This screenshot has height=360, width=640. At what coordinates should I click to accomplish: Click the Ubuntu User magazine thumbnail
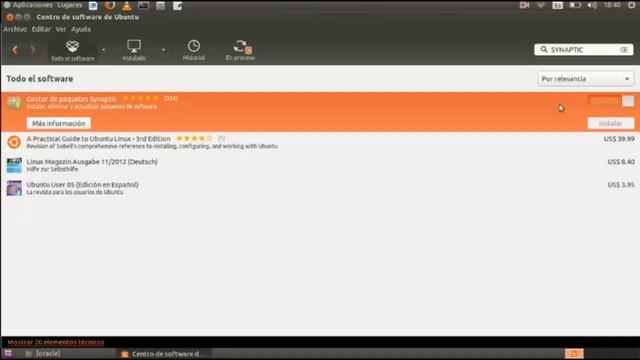click(x=14, y=188)
